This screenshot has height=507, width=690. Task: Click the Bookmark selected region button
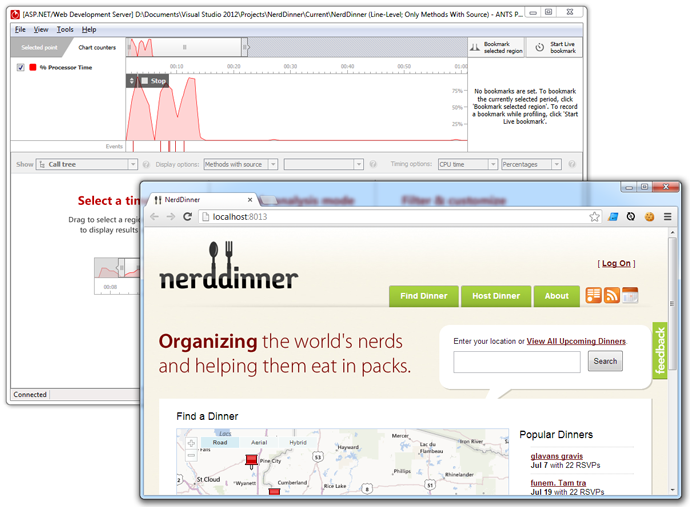pos(495,47)
